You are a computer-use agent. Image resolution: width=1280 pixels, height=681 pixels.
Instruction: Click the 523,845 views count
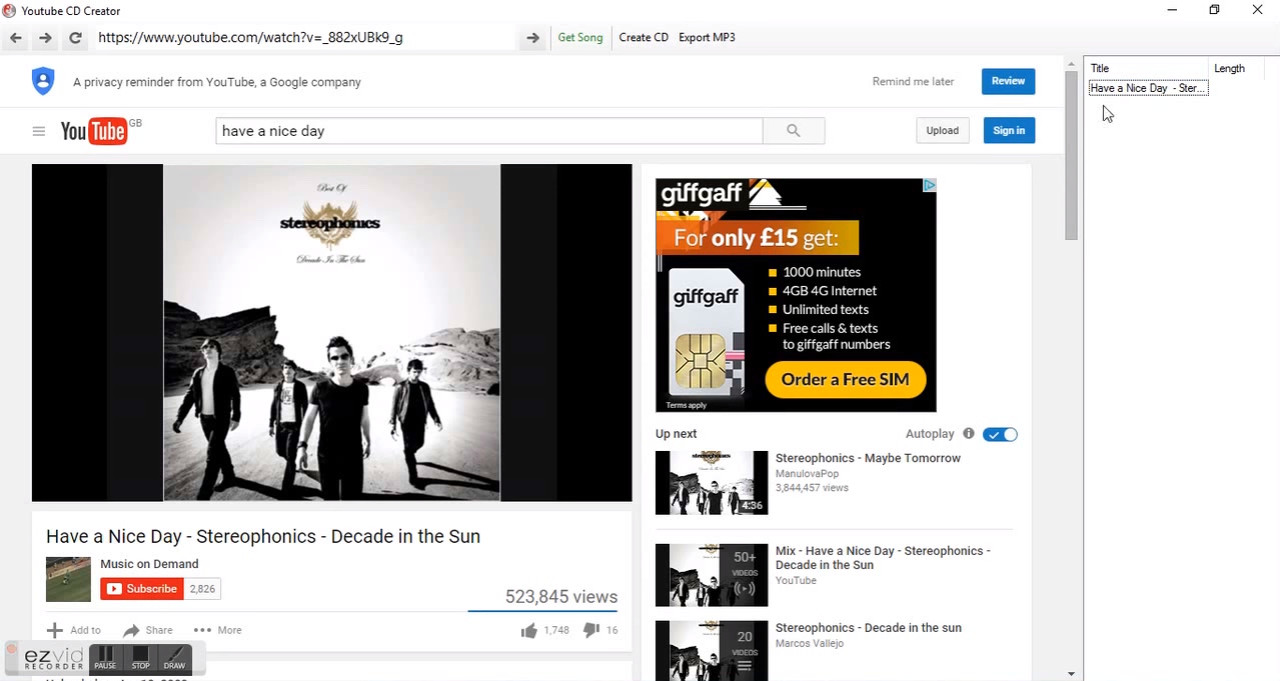click(x=561, y=597)
